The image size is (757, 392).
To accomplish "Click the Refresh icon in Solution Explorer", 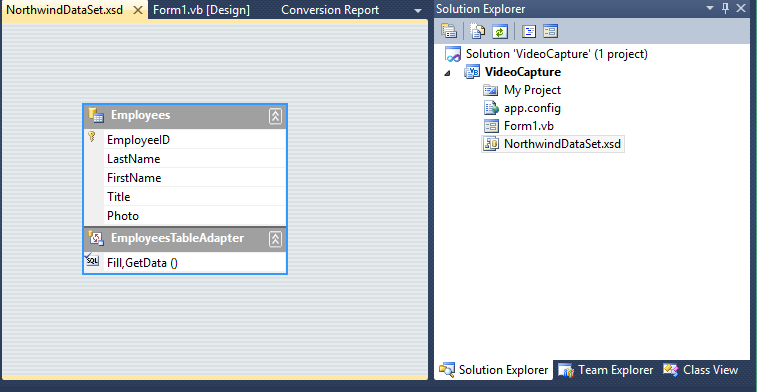I will pyautogui.click(x=500, y=31).
